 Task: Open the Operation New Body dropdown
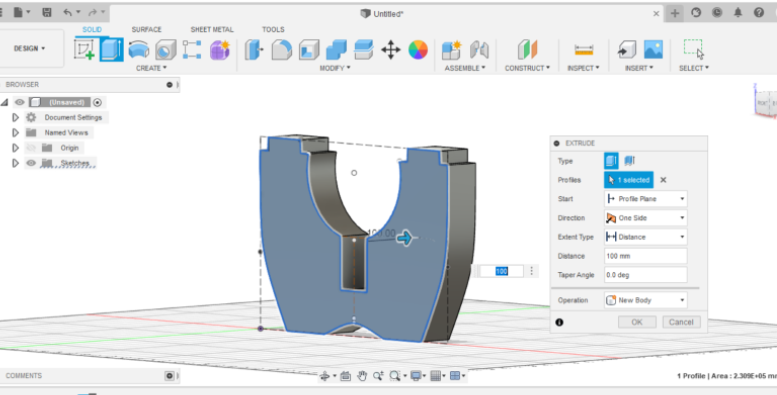click(645, 300)
